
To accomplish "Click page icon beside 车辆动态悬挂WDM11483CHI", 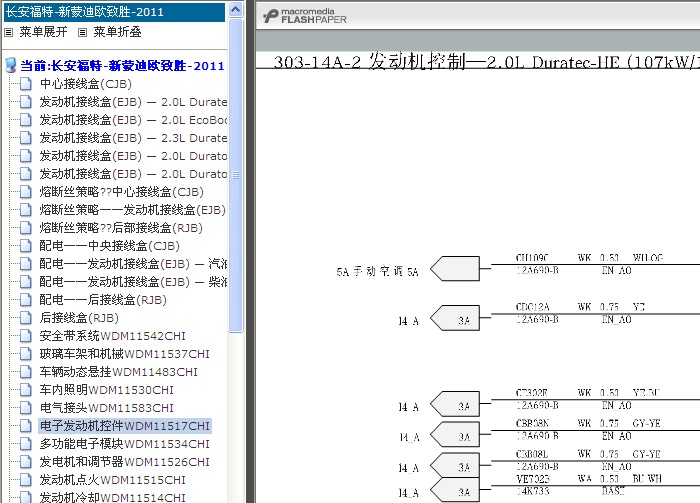I will pyautogui.click(x=26, y=372).
